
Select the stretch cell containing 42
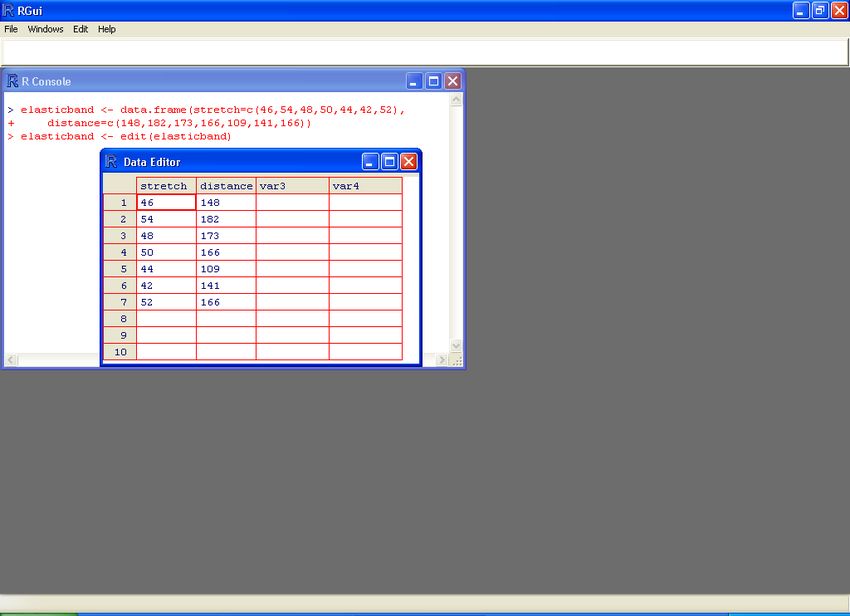[166, 286]
